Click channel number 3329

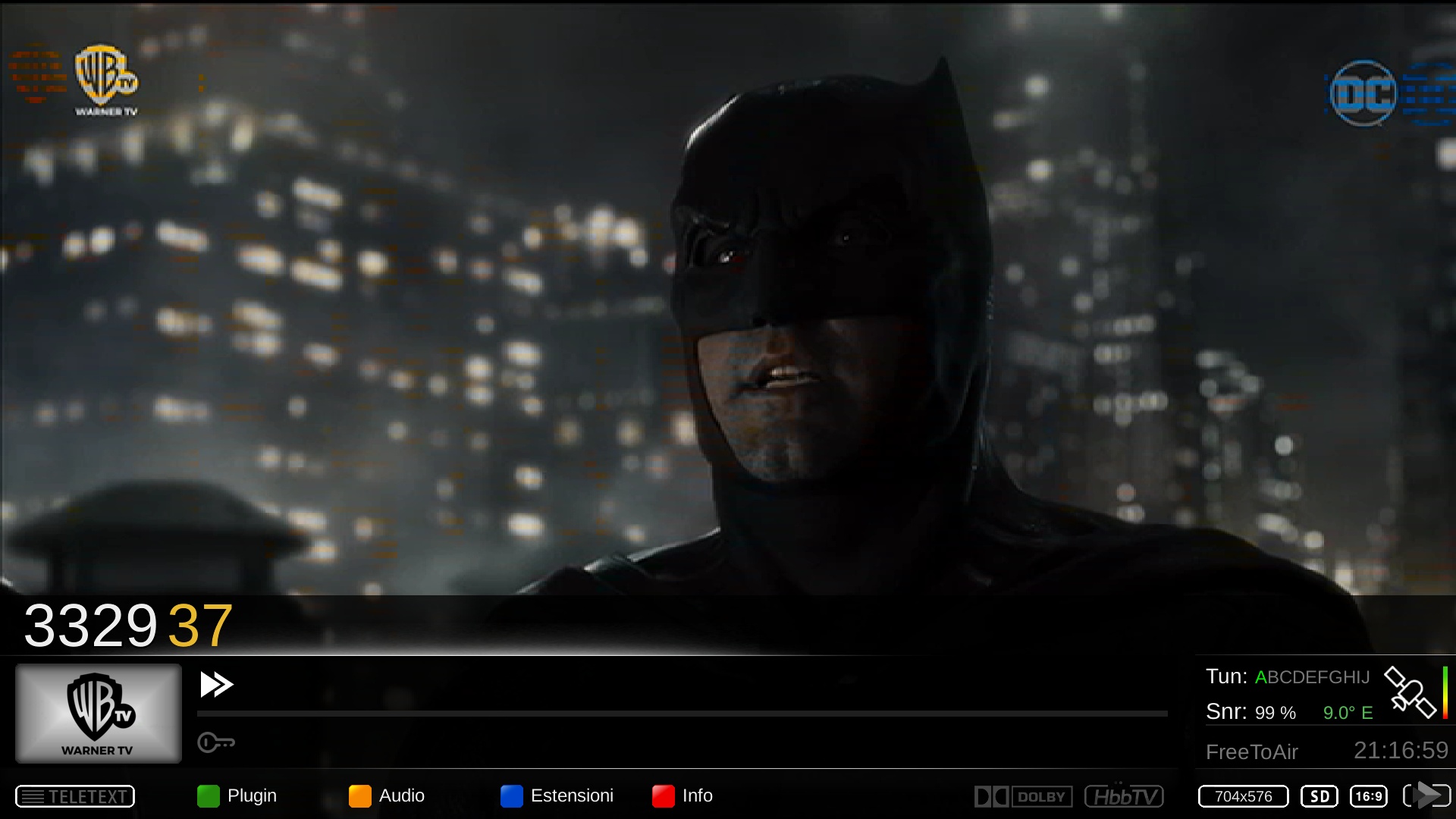point(90,626)
